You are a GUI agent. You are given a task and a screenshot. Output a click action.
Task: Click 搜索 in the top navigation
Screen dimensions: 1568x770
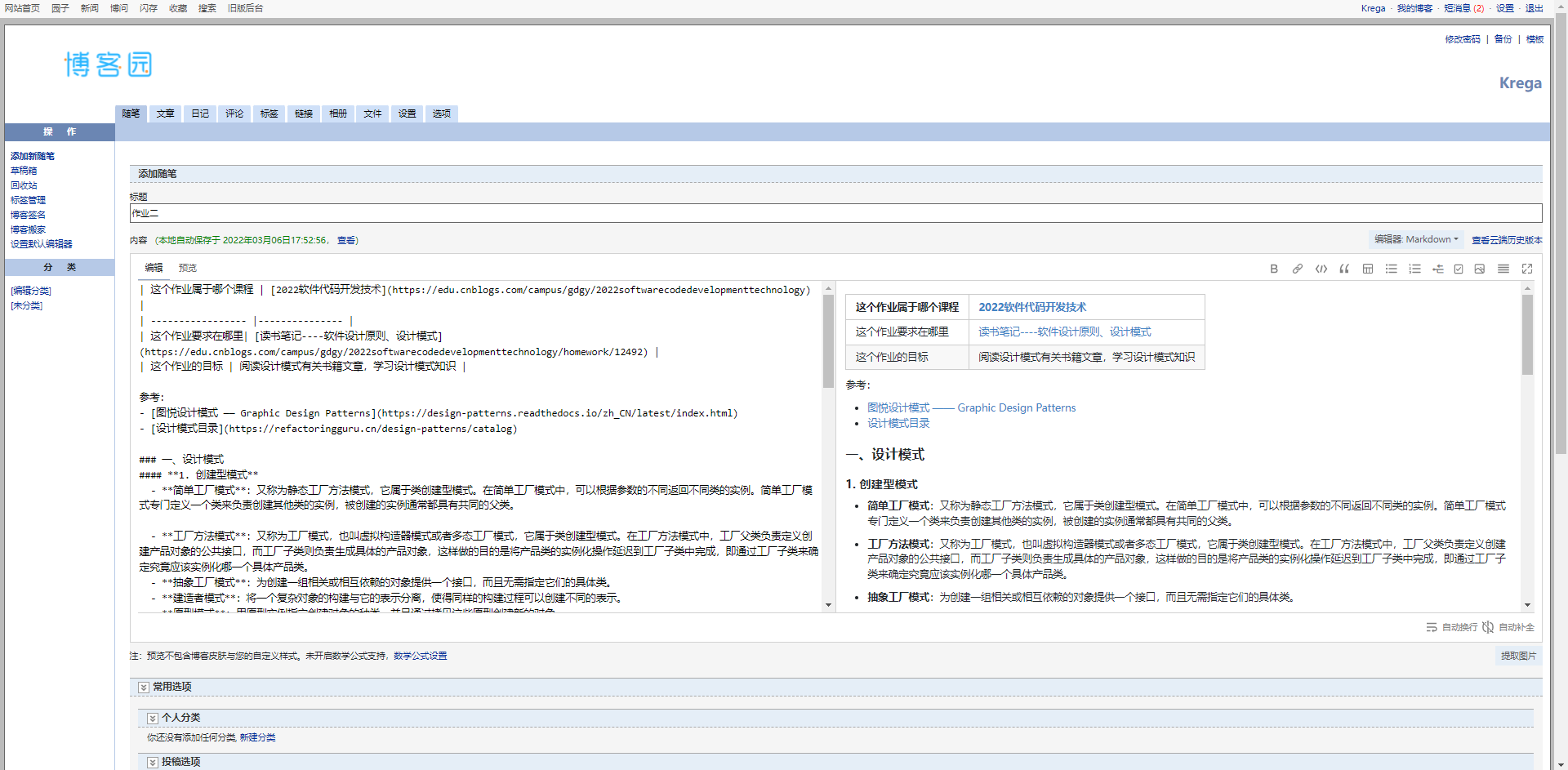click(207, 8)
